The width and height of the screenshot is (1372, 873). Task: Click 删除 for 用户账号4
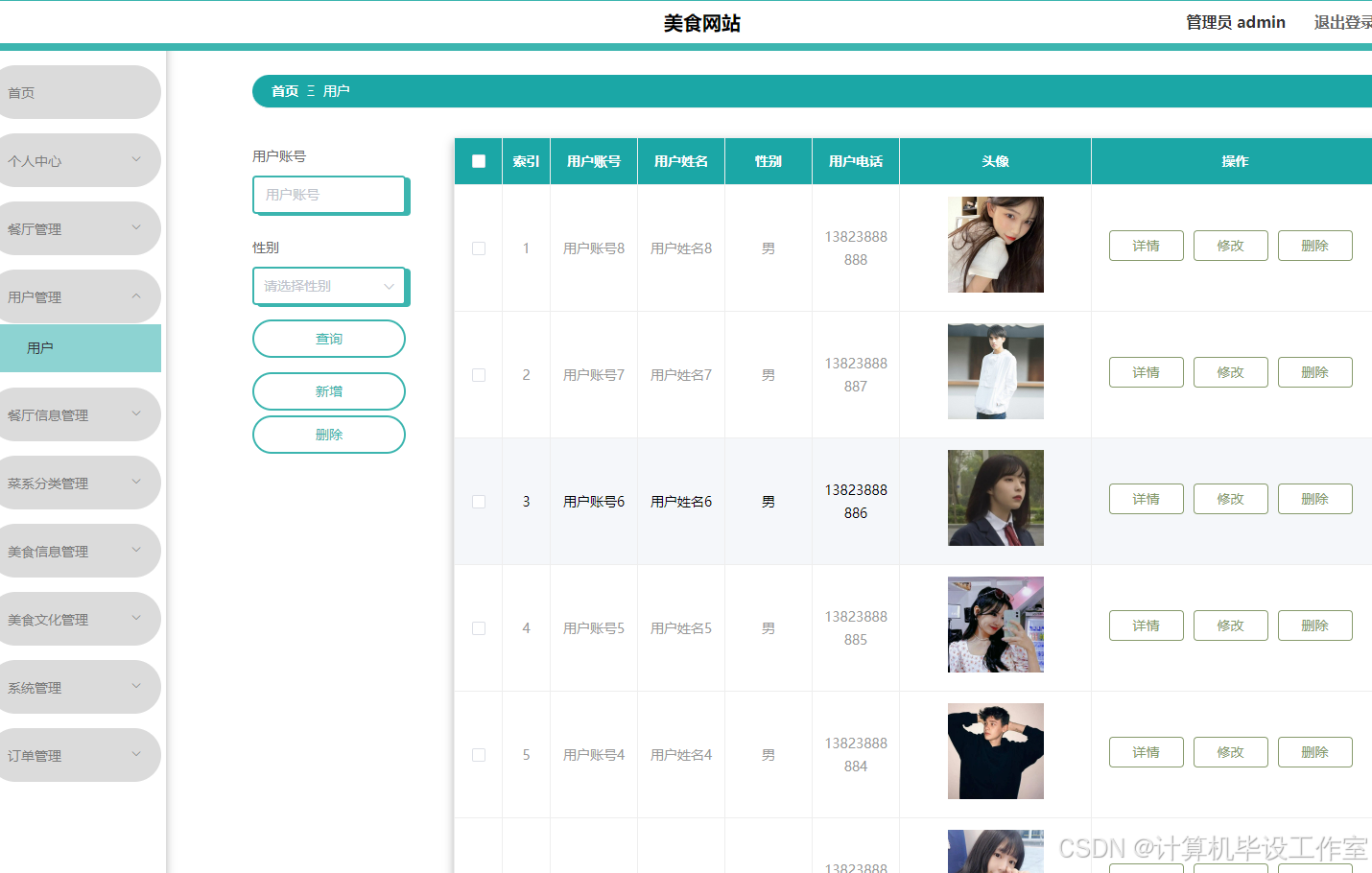pos(1315,752)
